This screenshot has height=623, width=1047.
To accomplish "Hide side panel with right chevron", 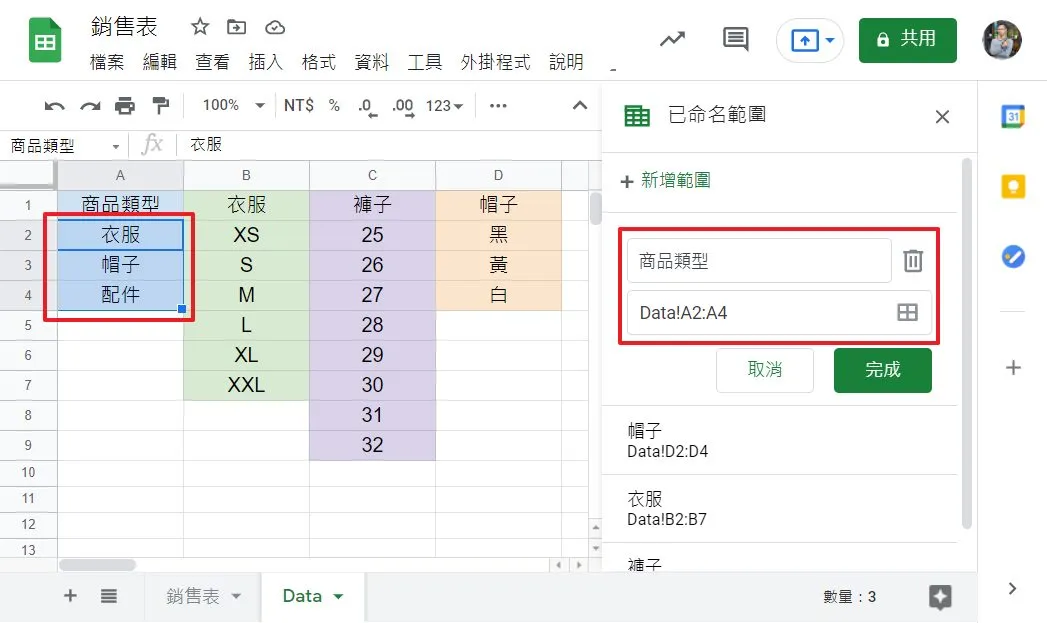I will [x=1012, y=588].
